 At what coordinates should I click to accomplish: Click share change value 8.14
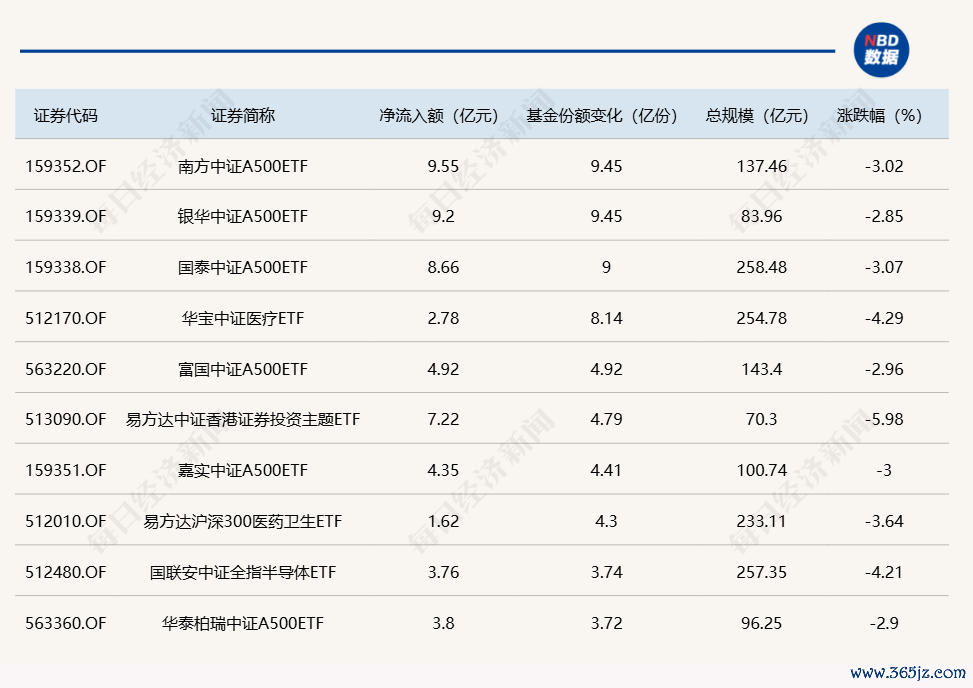(x=606, y=318)
